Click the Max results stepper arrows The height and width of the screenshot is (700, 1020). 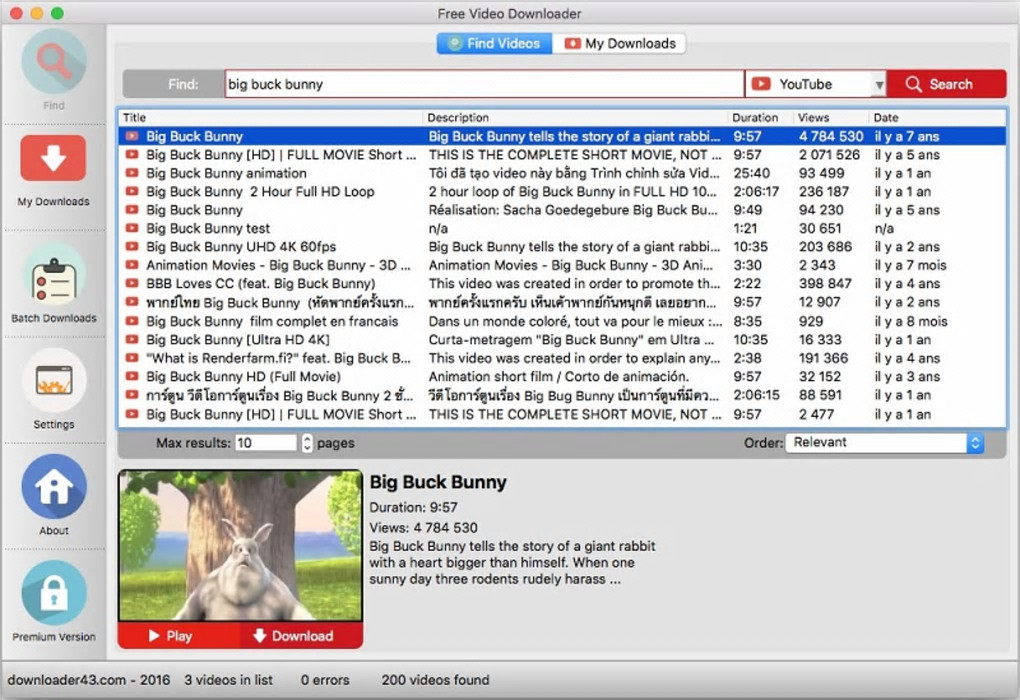[307, 443]
